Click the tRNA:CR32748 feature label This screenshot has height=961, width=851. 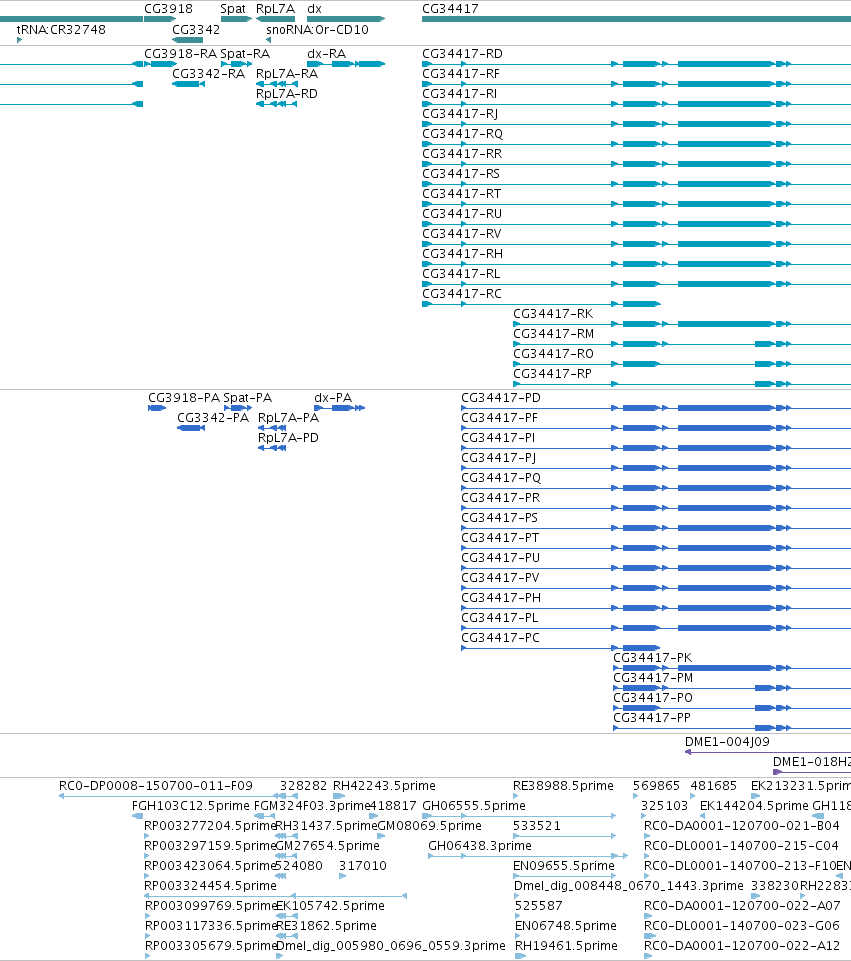[x=61, y=29]
